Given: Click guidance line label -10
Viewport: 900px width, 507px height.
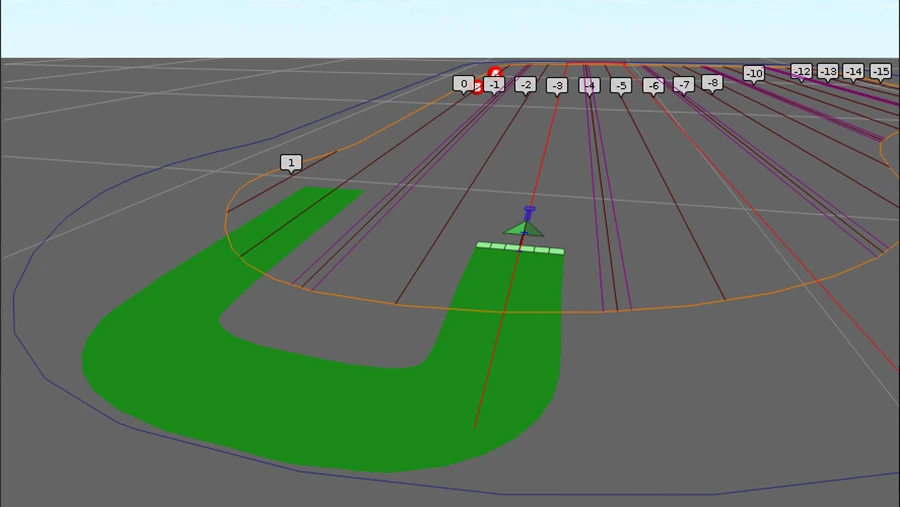Looking at the screenshot, I should [754, 73].
